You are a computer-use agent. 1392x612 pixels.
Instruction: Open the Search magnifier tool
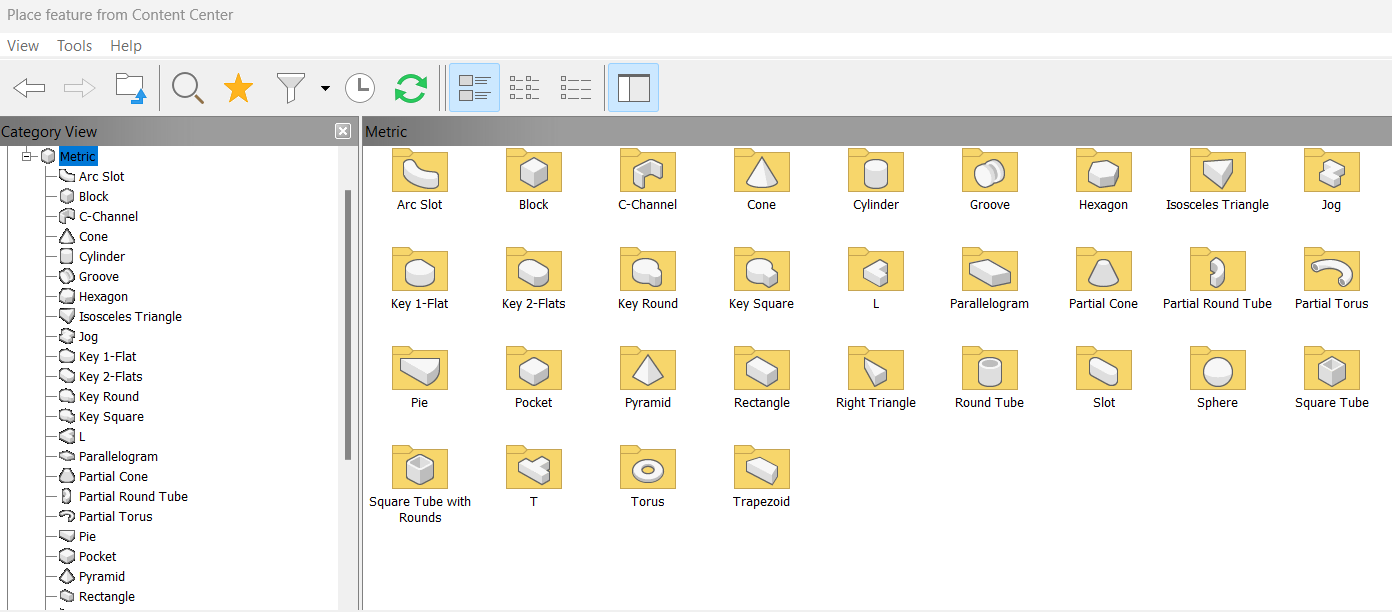coord(187,88)
